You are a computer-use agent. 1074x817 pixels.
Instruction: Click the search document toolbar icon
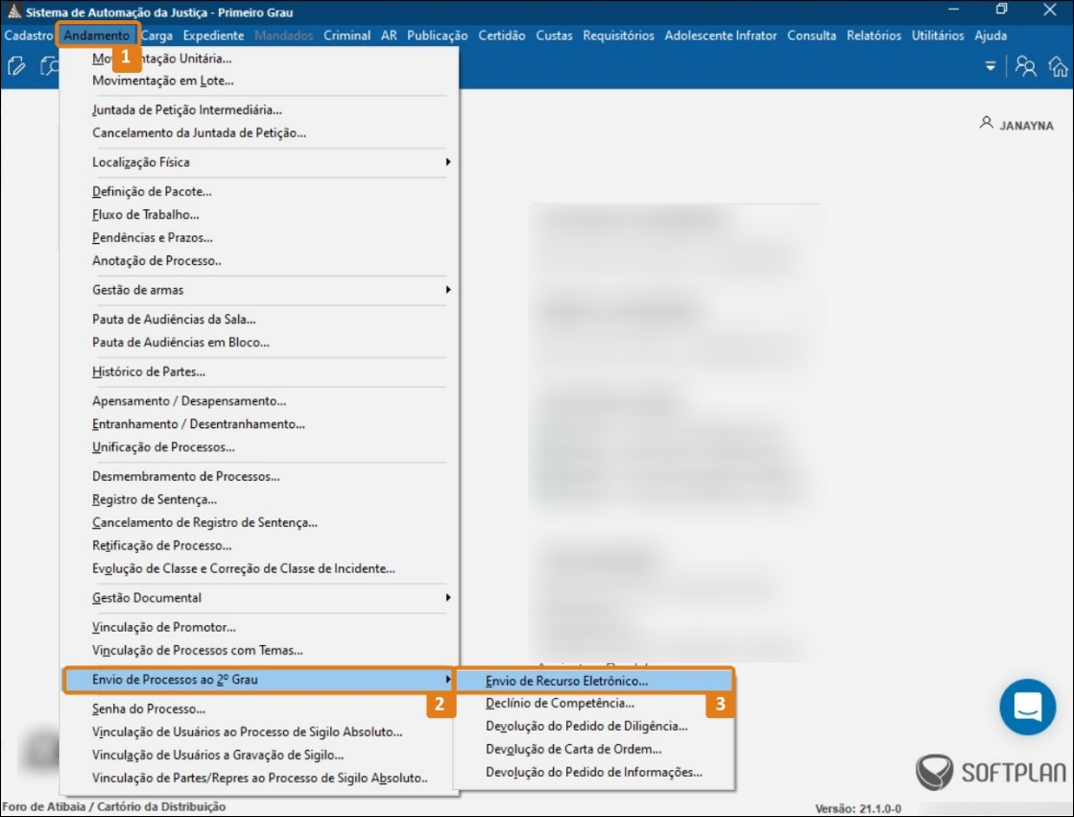49,66
